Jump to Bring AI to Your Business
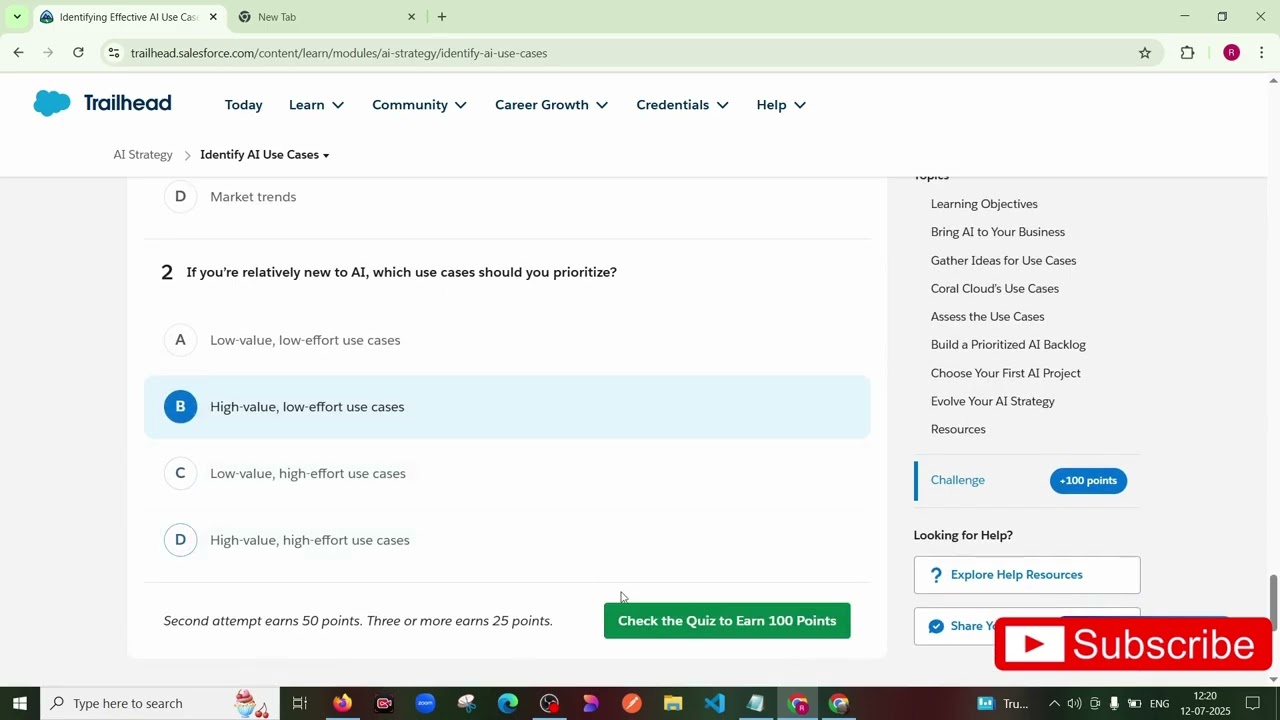This screenshot has width=1280, height=720. [x=998, y=232]
